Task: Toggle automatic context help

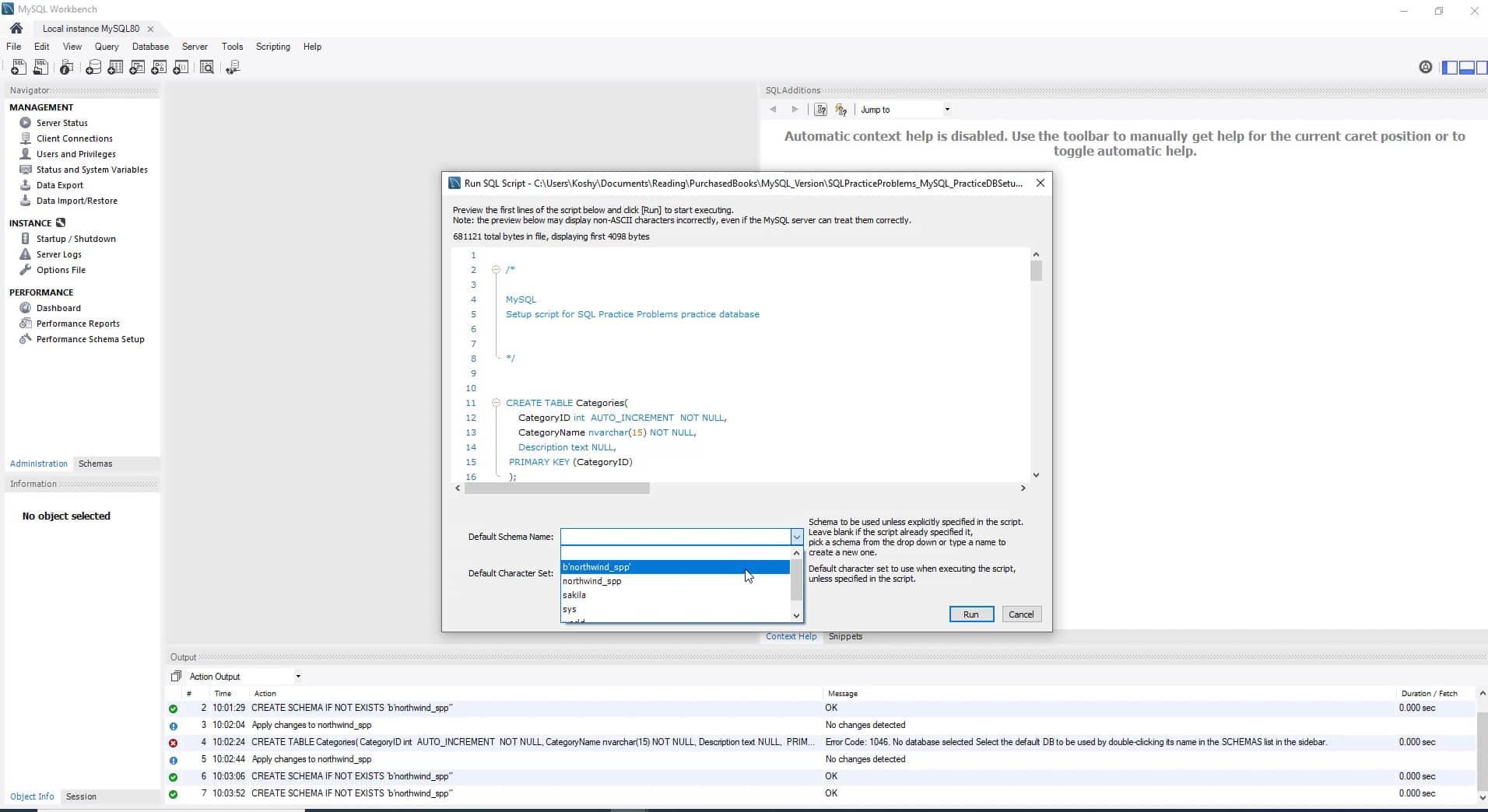Action: point(841,110)
